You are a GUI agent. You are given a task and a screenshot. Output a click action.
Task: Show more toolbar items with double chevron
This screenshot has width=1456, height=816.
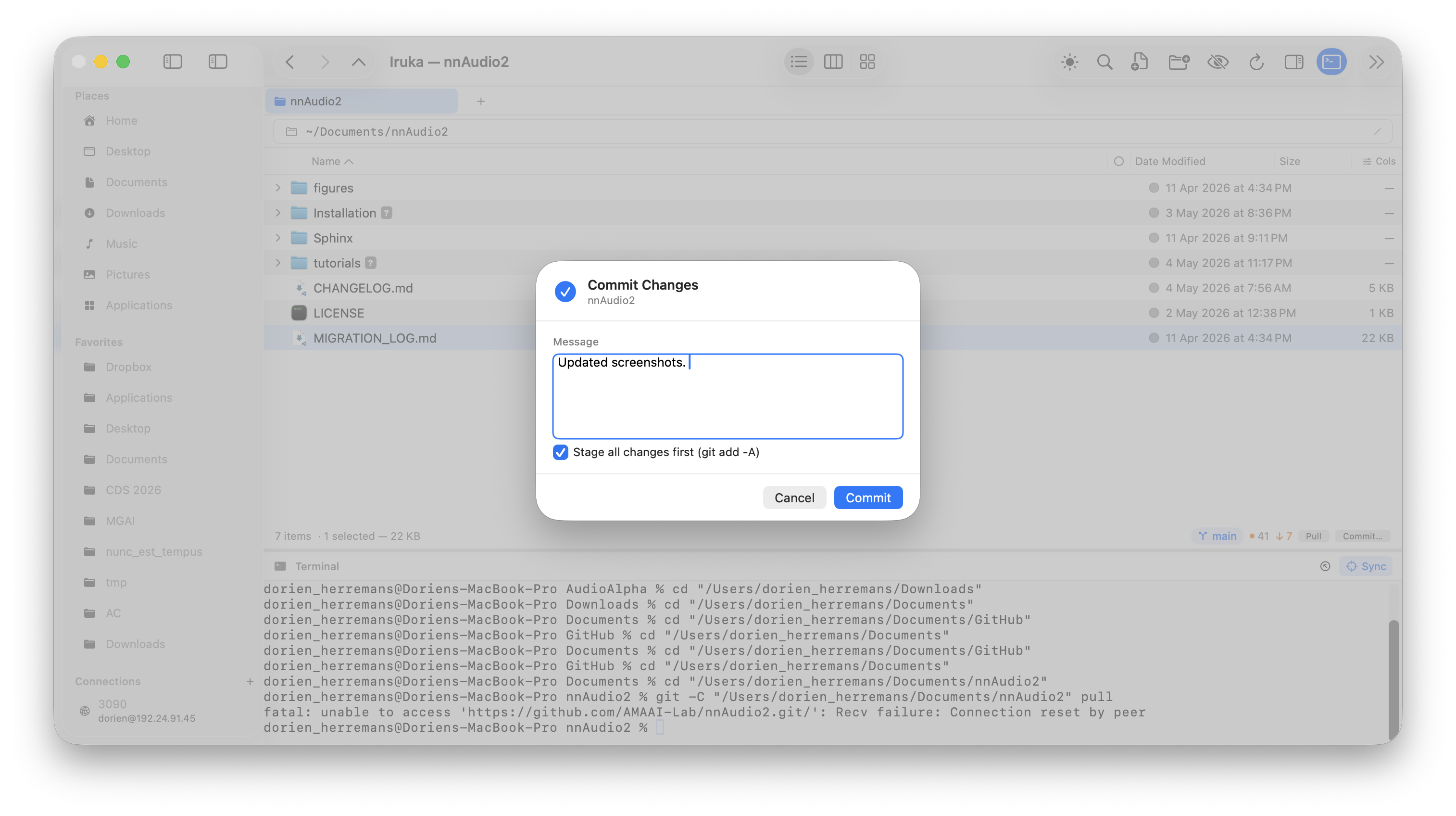1376,62
